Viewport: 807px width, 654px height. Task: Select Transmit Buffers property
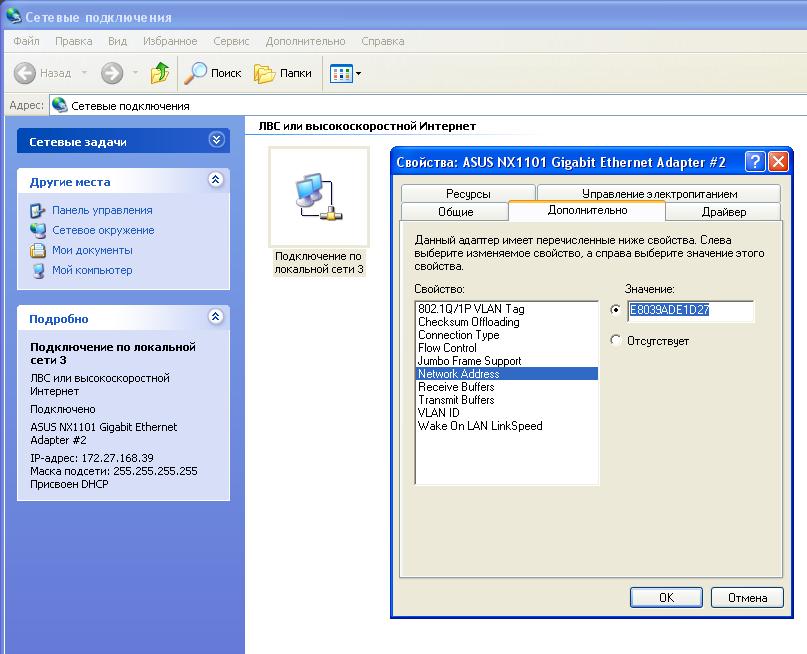pos(506,400)
